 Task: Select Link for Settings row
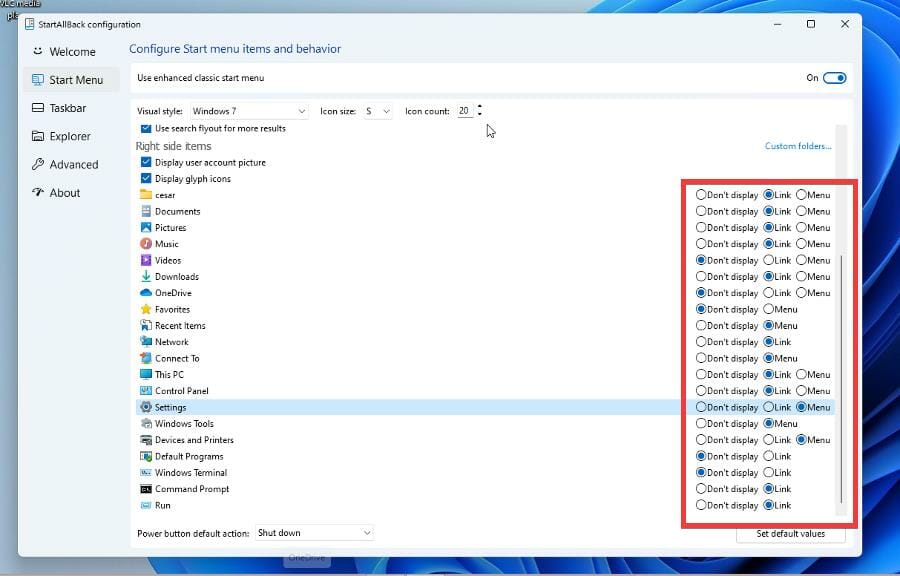click(769, 407)
